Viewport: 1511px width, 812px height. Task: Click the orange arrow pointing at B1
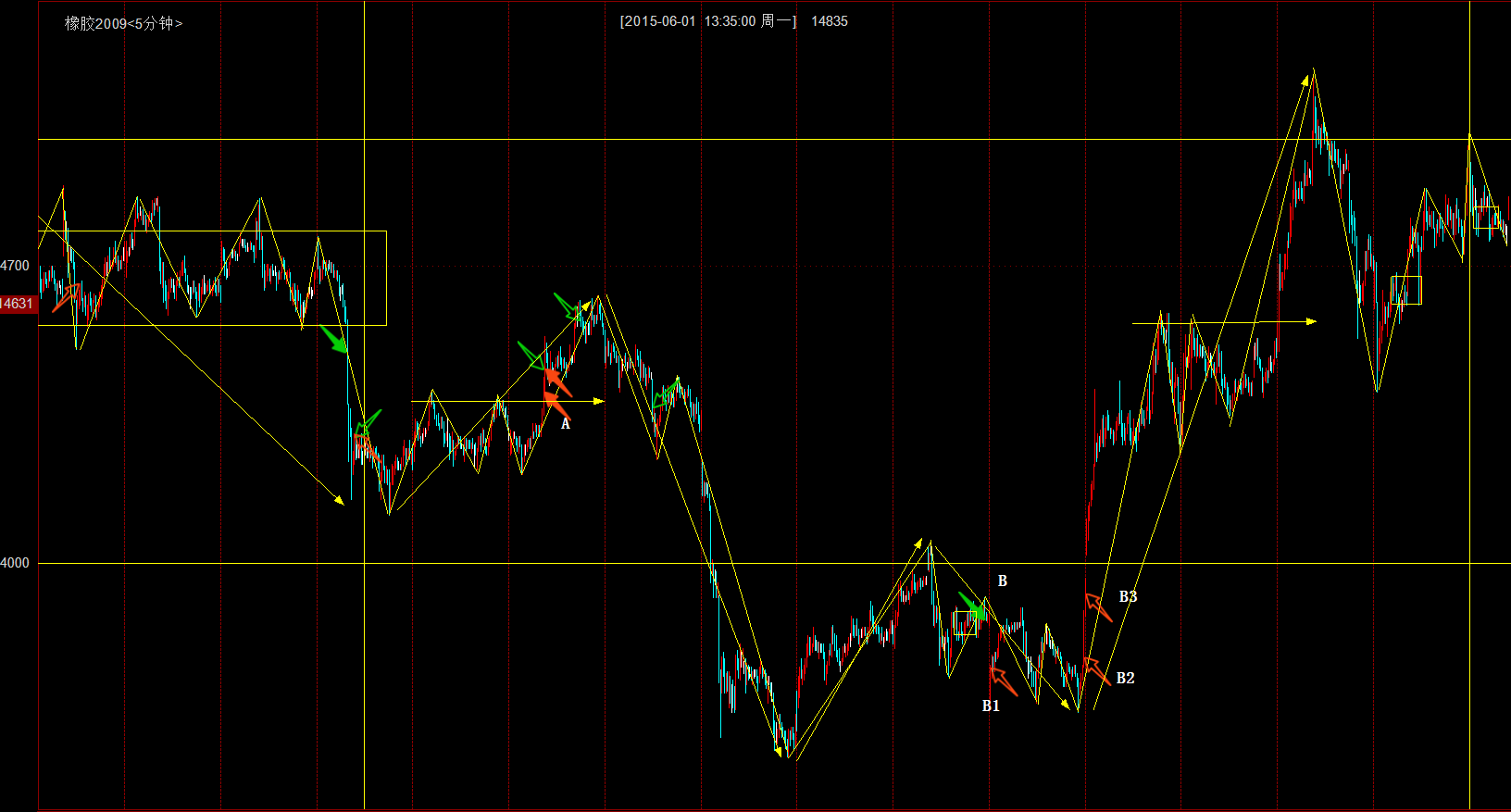pos(1004,682)
